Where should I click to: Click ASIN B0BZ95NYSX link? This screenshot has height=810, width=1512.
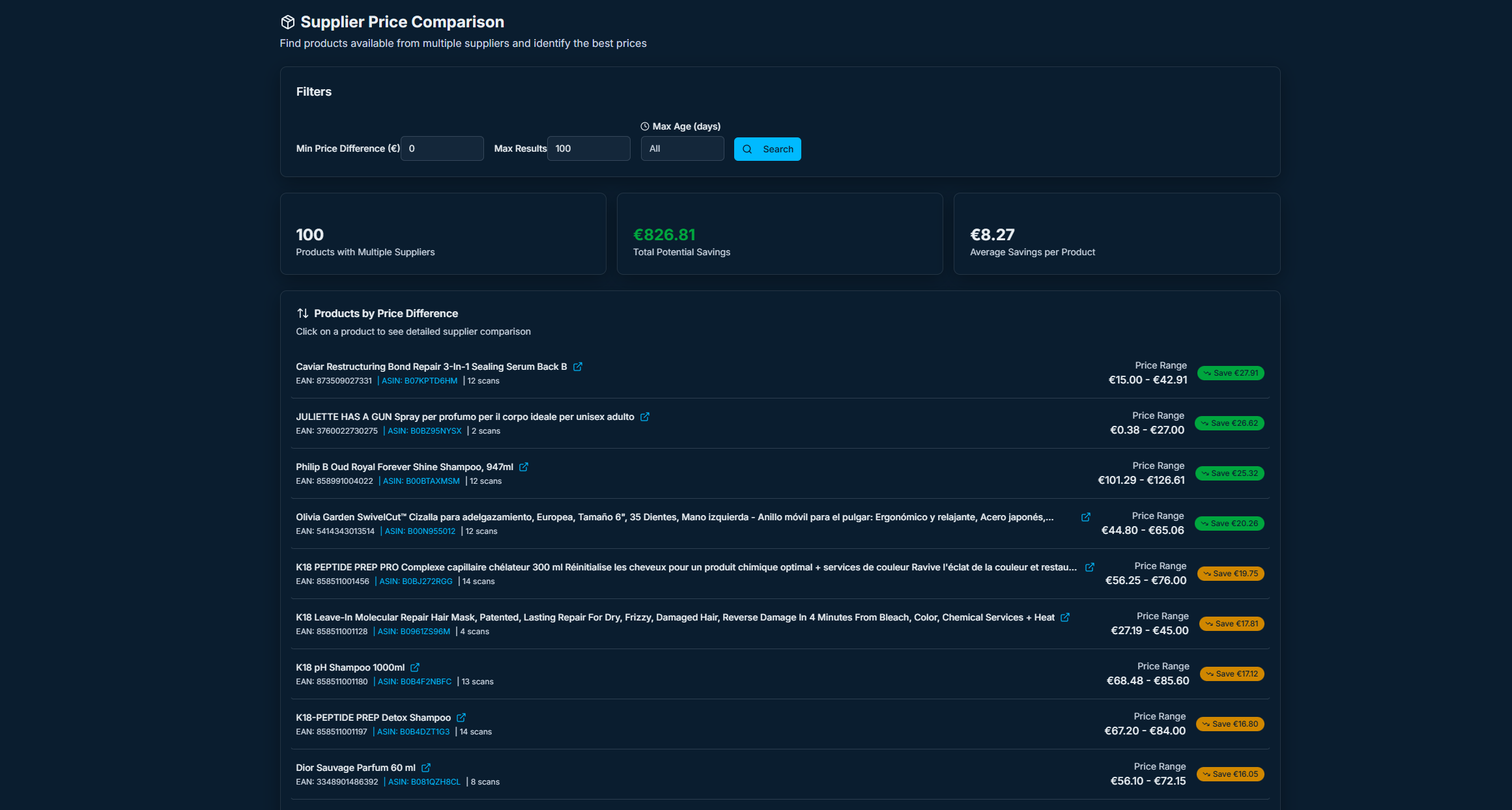[x=424, y=431]
